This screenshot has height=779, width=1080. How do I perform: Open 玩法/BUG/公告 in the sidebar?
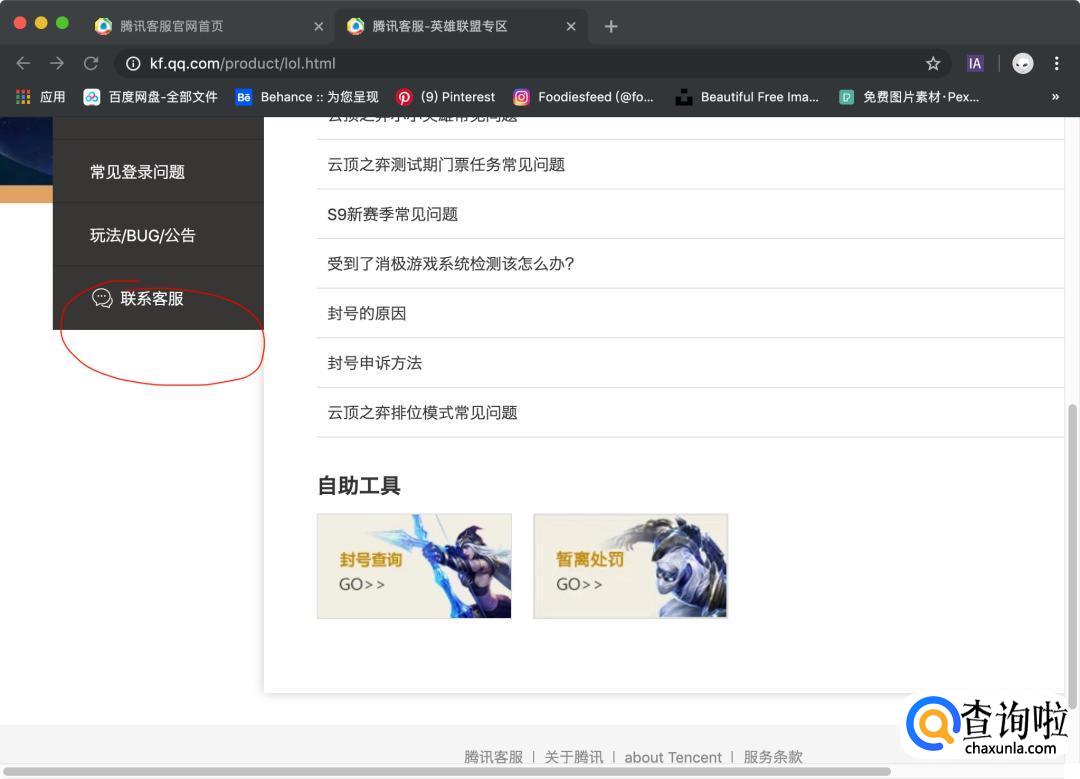click(x=158, y=235)
